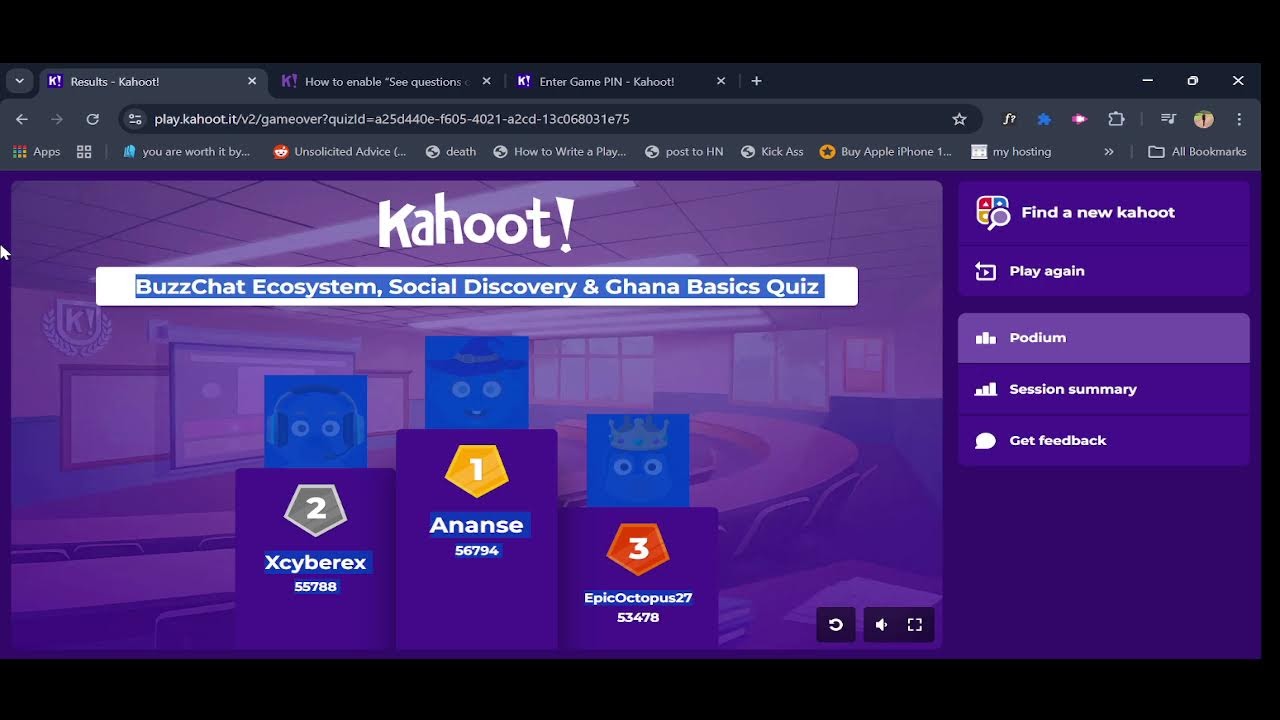Click the tab groups grid icon
Viewport: 1280px width, 720px height.
[84, 152]
